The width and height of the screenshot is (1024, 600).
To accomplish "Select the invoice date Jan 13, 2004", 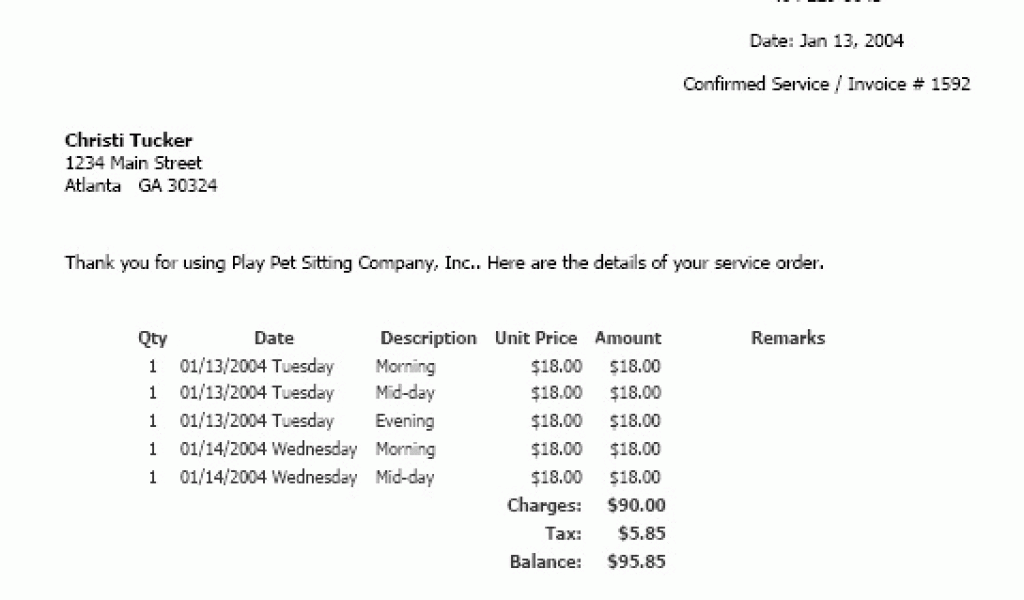I will point(852,41).
